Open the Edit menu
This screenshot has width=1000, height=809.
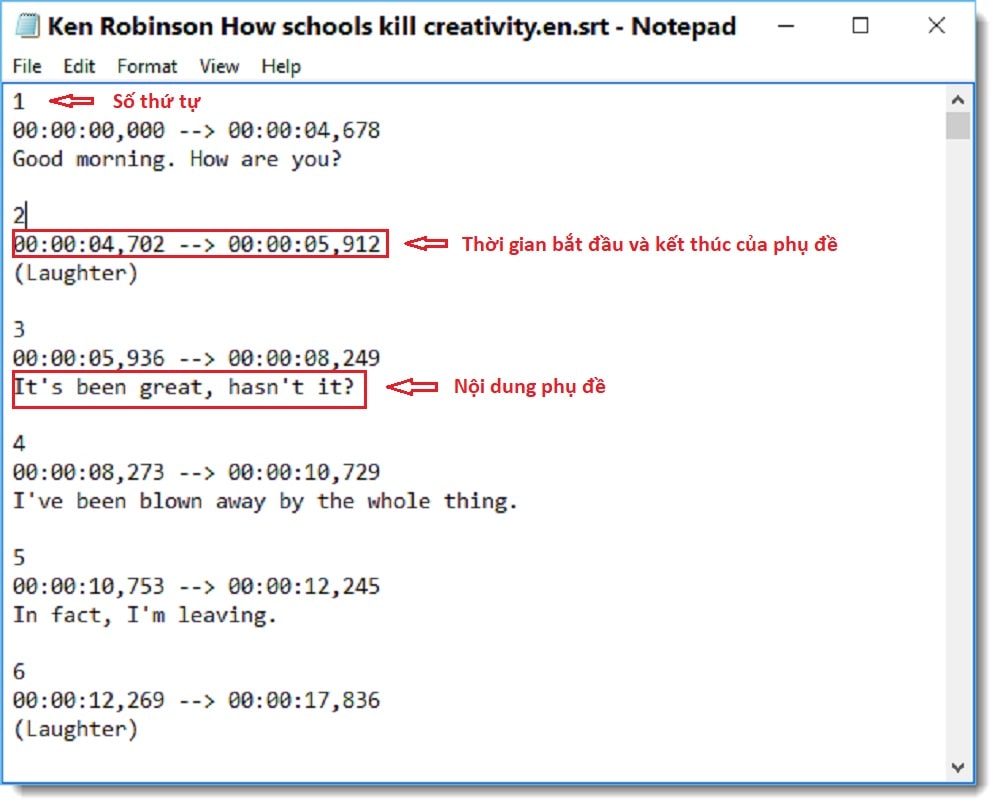point(79,66)
